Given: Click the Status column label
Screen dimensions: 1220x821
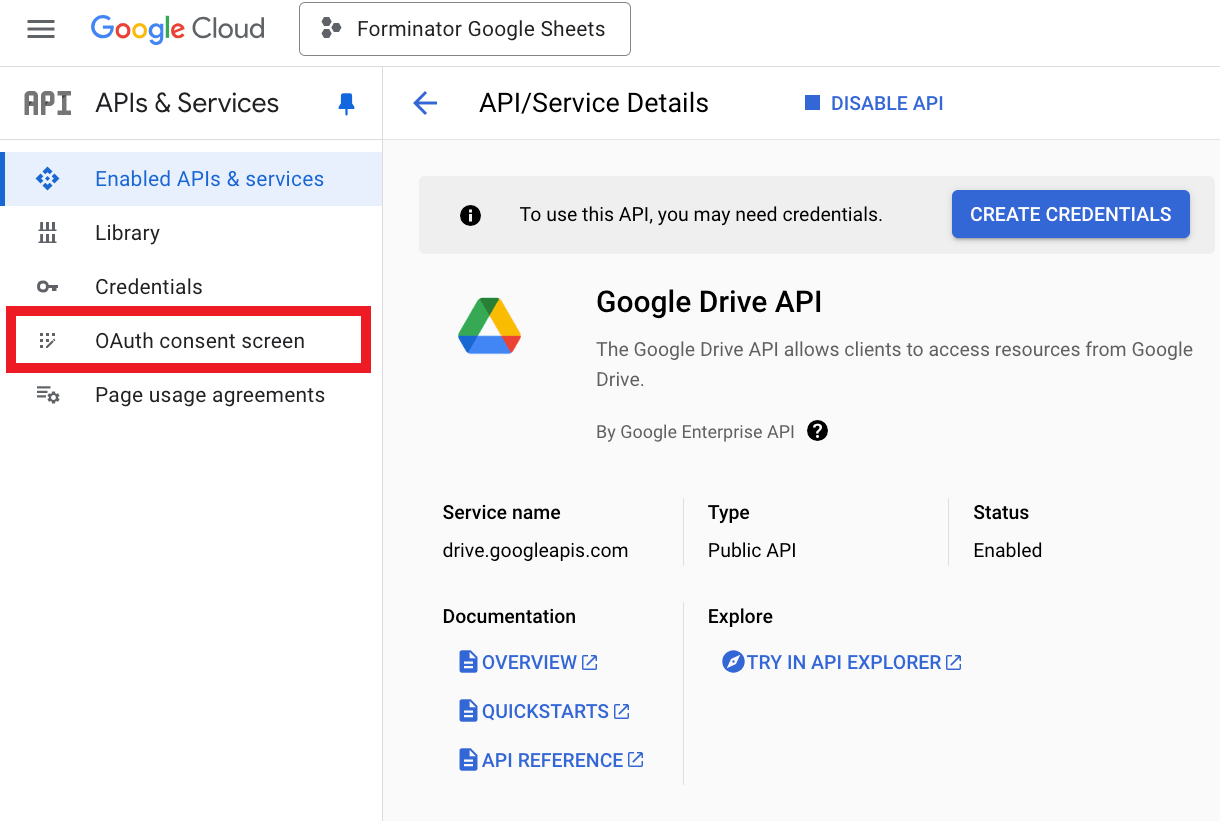Looking at the screenshot, I should [x=1001, y=512].
